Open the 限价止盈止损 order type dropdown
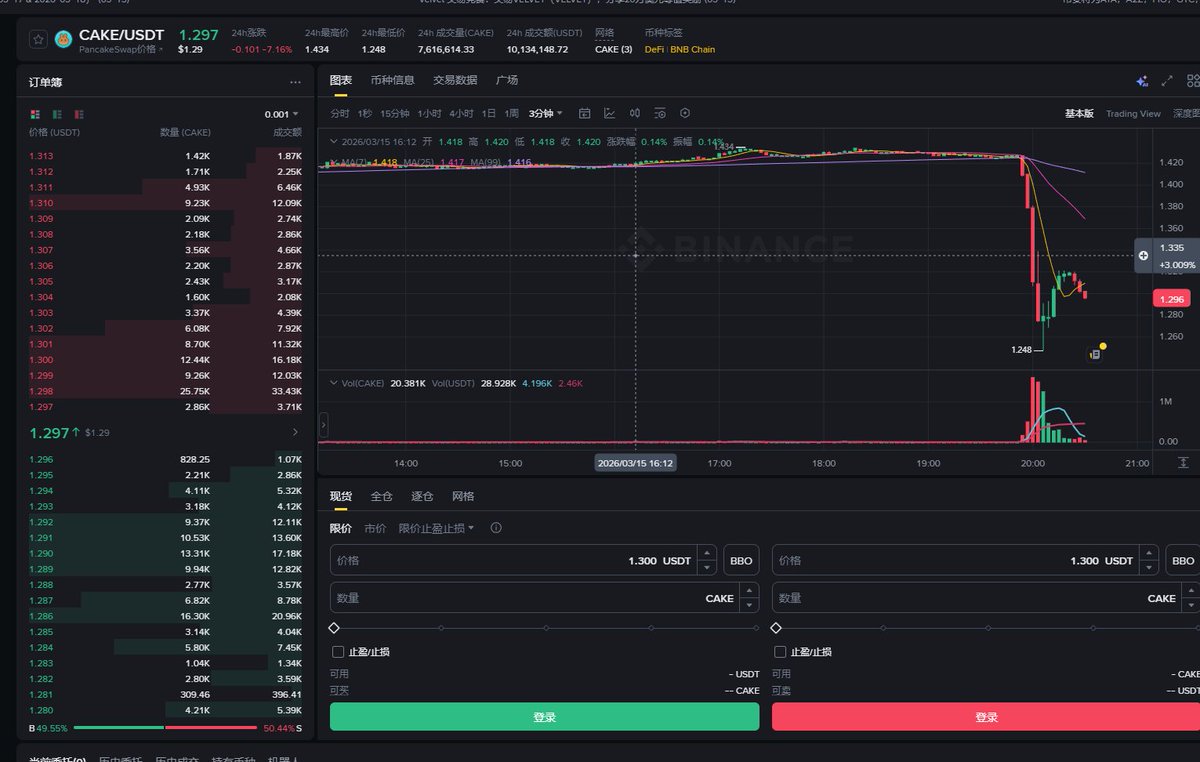Screen dimensions: 1200x762 [x=436, y=528]
